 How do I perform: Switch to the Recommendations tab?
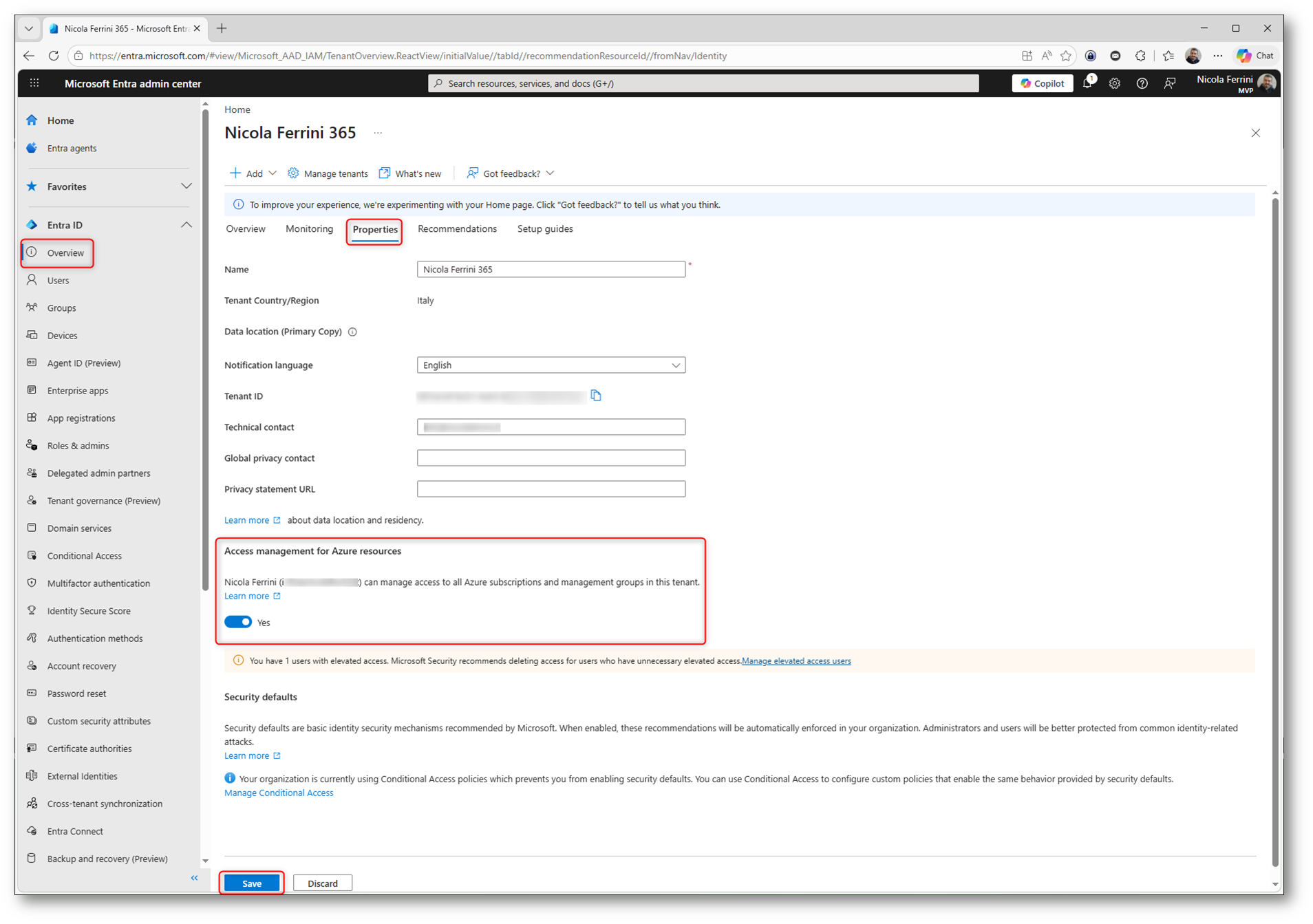457,229
